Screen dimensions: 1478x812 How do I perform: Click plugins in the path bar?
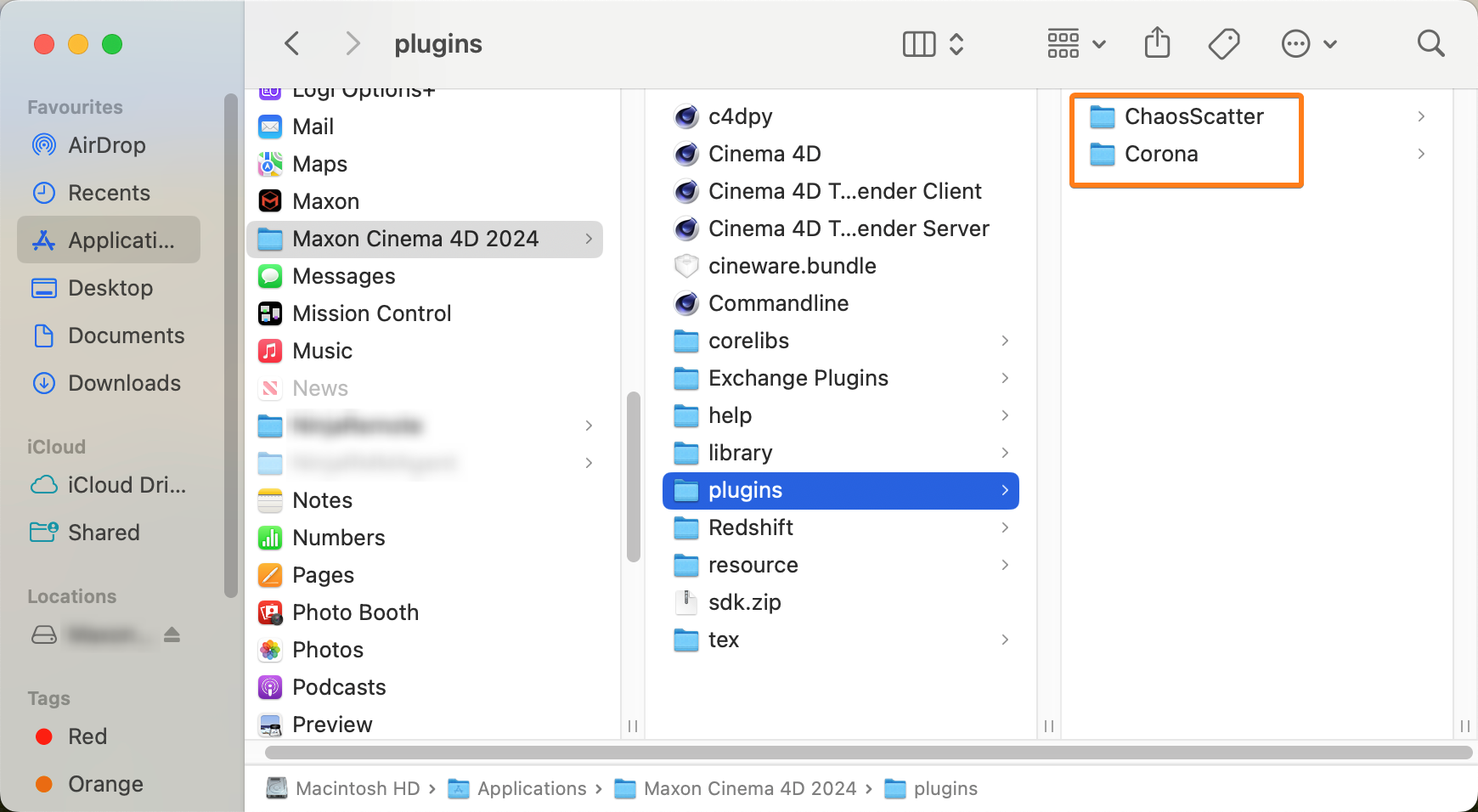931,788
